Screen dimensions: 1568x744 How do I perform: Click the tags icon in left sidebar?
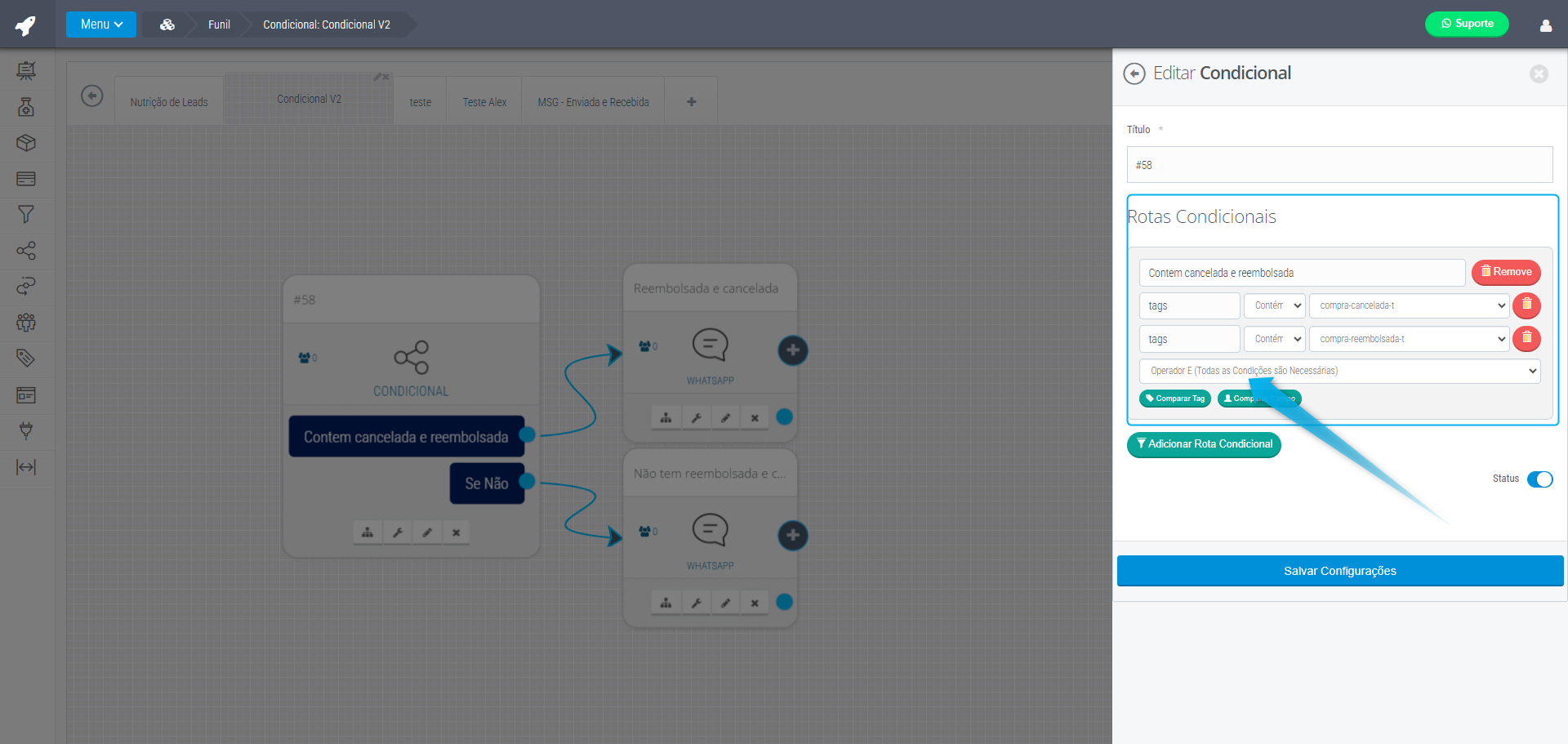pos(26,358)
